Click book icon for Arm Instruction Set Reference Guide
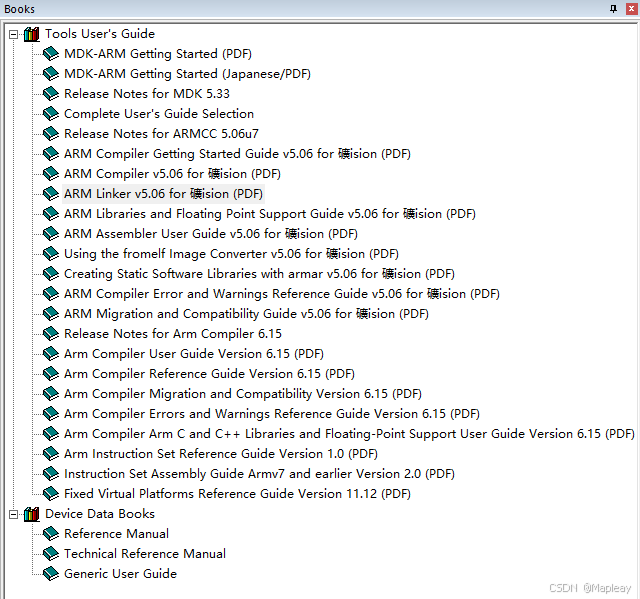Viewport: 640px width, 599px height. point(51,454)
